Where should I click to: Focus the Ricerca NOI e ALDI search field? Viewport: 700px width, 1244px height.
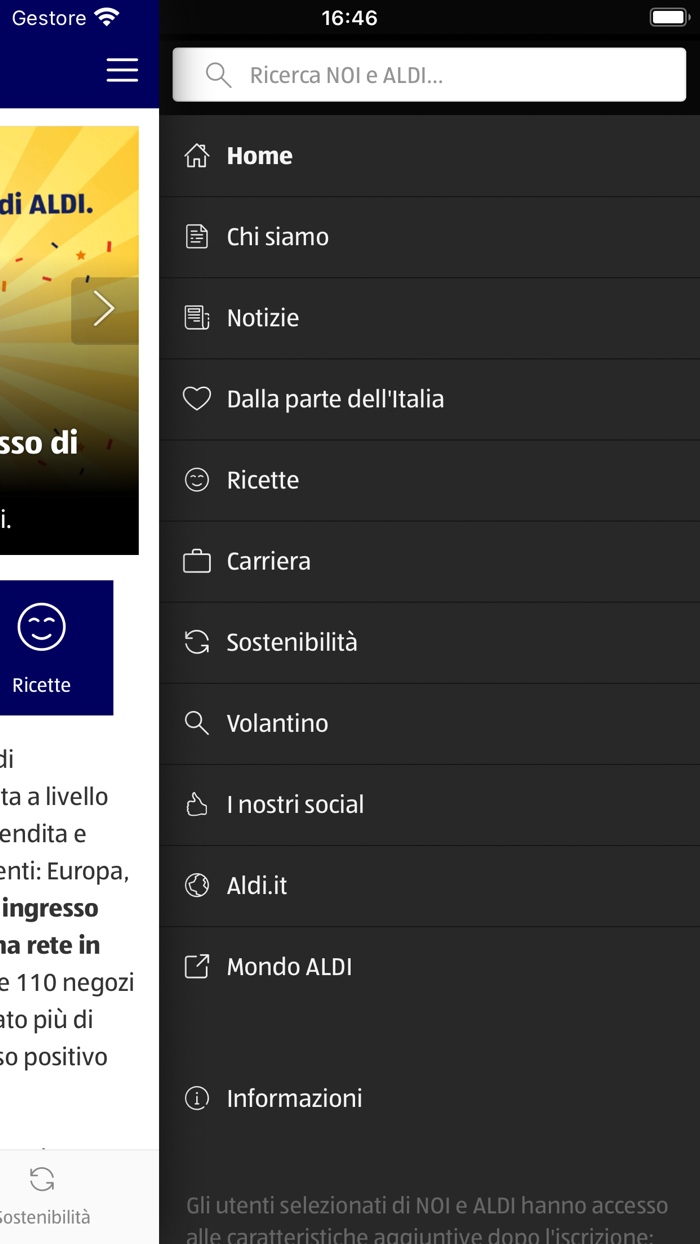tap(430, 75)
